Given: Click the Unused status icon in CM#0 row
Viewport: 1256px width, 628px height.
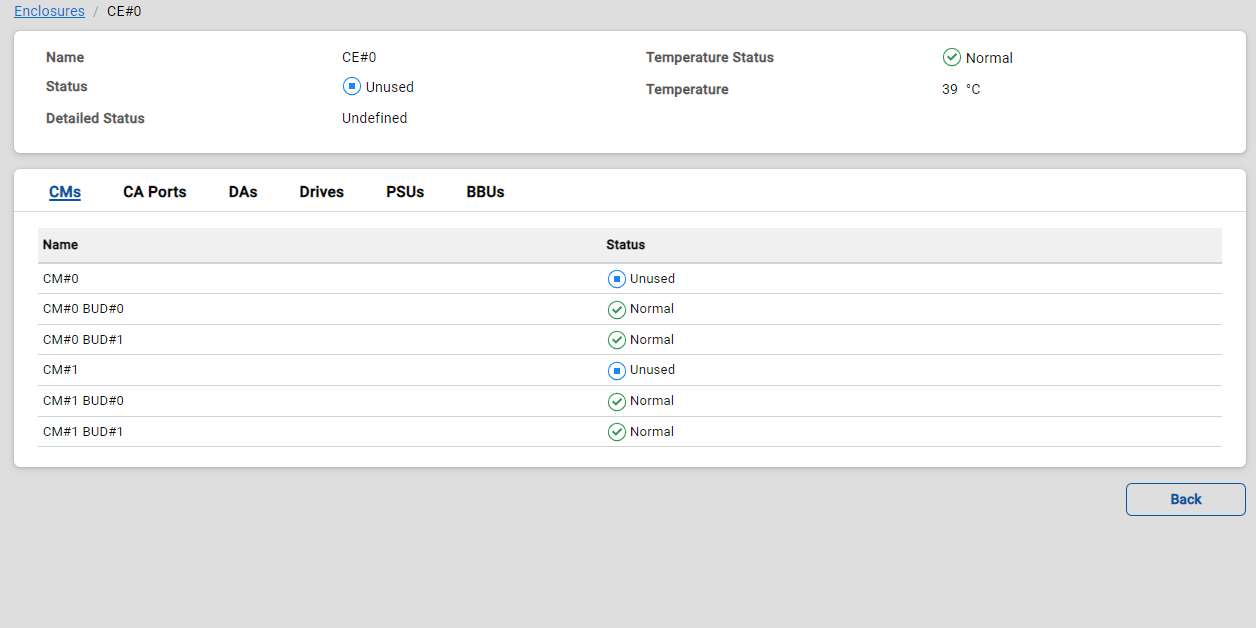Looking at the screenshot, I should pyautogui.click(x=617, y=279).
